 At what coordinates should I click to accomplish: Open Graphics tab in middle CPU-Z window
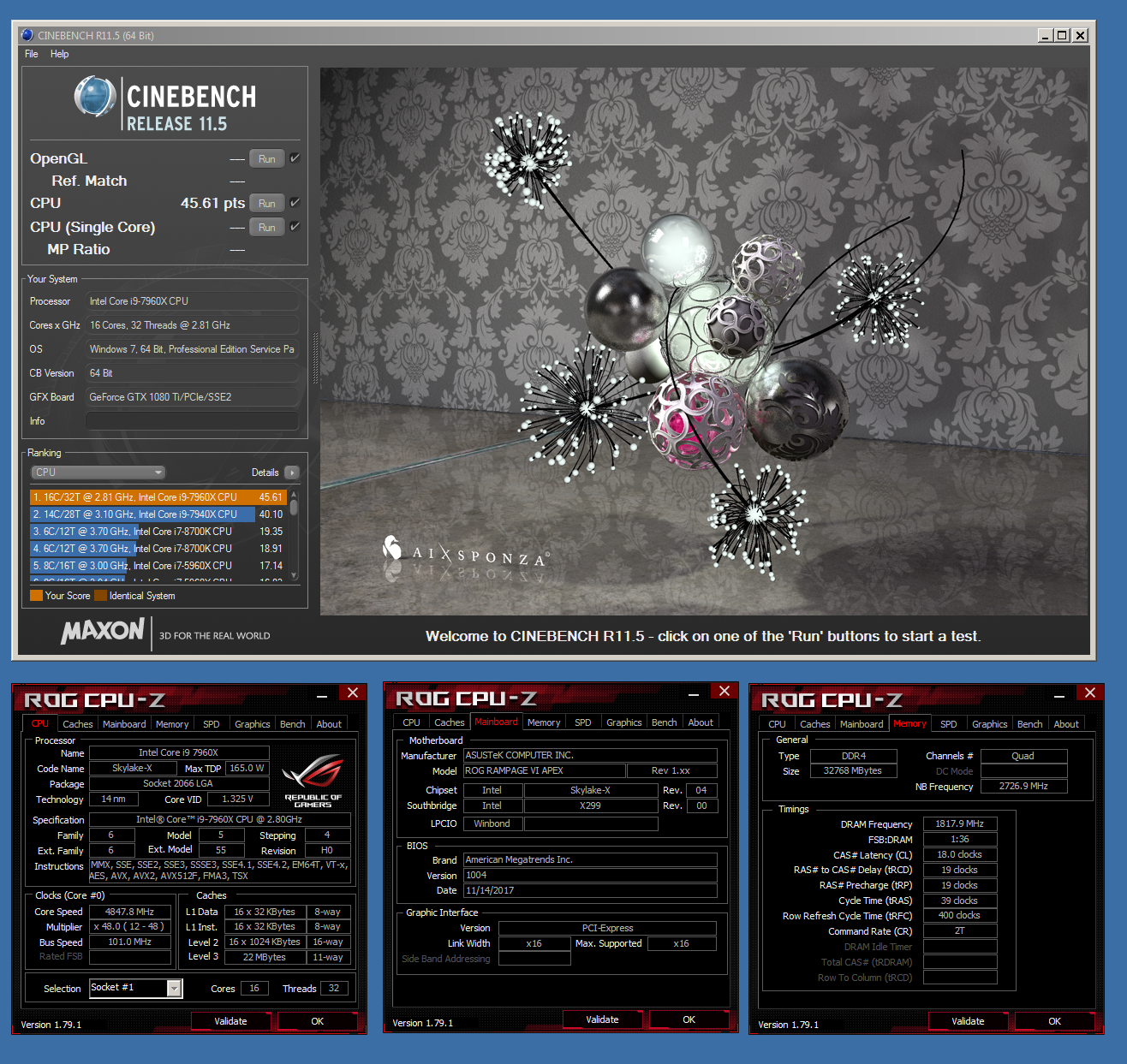tap(624, 722)
